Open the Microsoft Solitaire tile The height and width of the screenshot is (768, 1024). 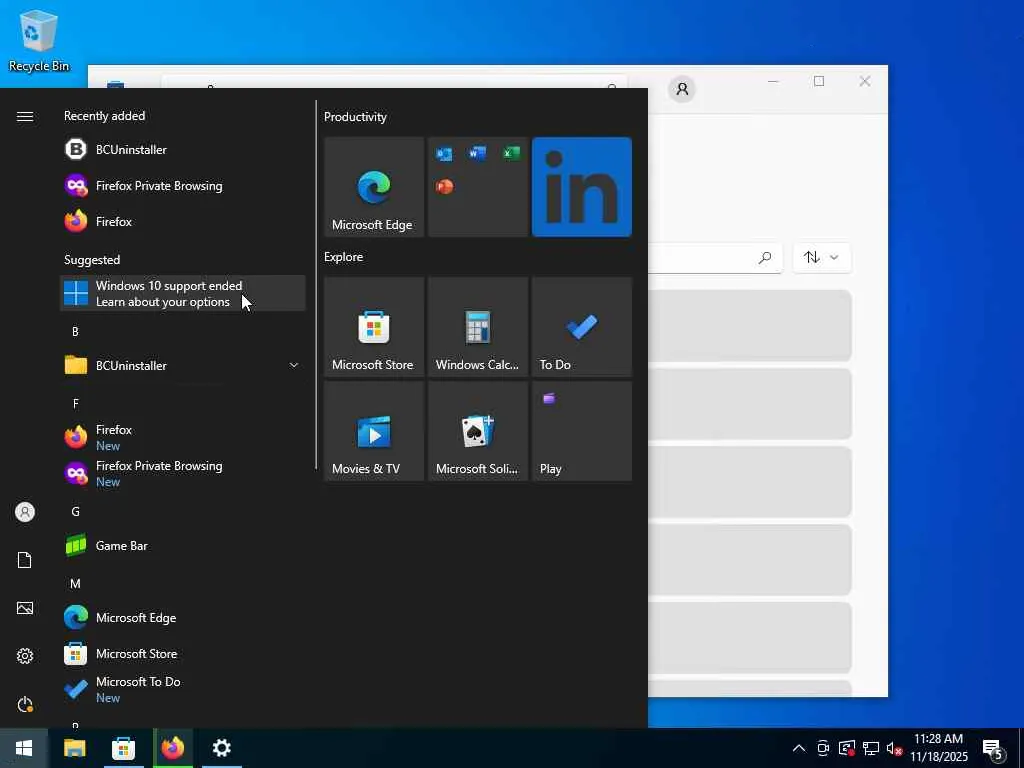pos(477,431)
